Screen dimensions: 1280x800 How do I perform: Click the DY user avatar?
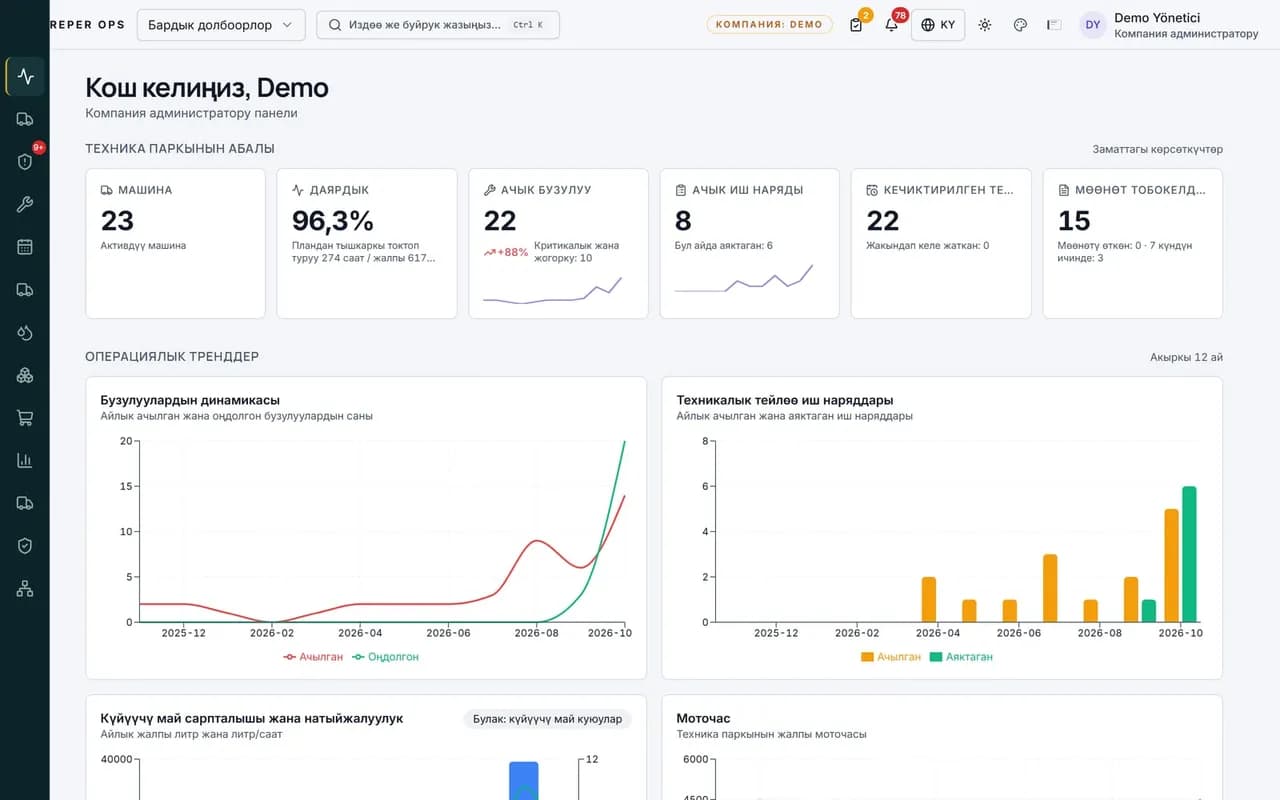[x=1093, y=25]
